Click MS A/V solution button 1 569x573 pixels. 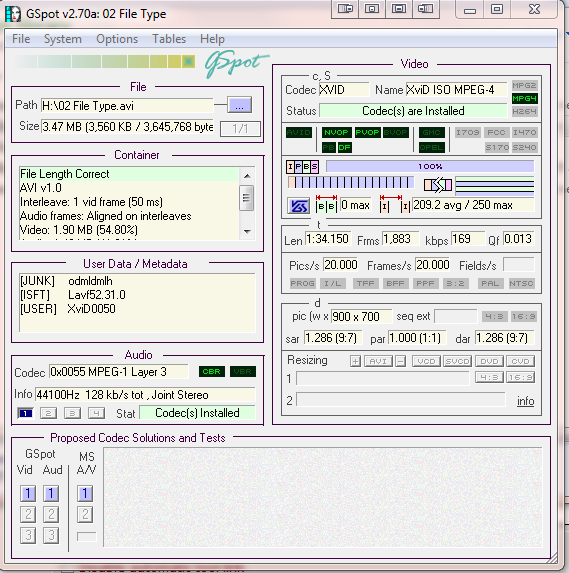85,494
